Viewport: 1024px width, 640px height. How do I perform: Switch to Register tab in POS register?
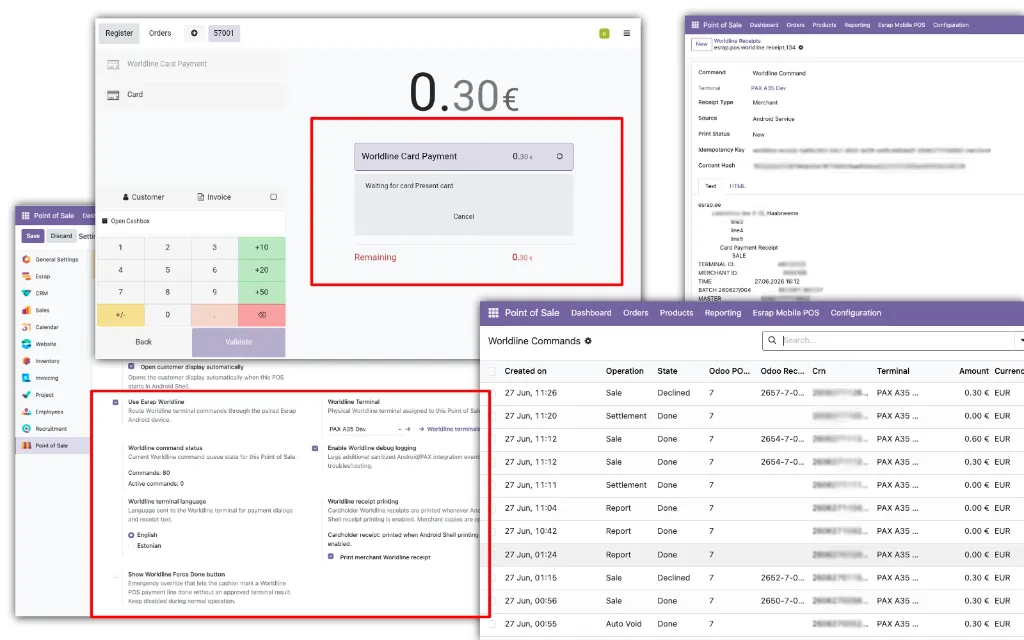pyautogui.click(x=119, y=33)
